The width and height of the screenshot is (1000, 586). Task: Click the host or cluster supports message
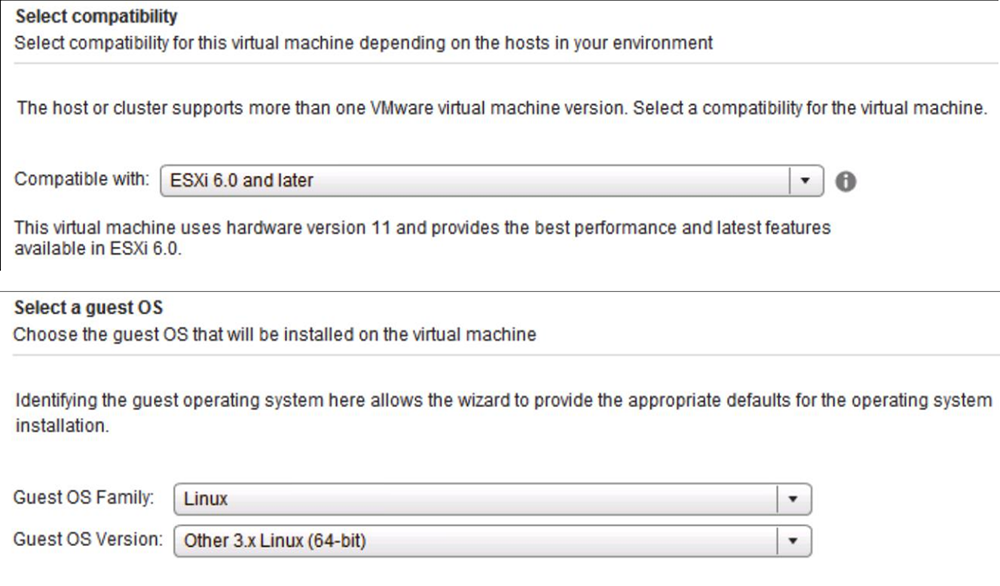pos(500,108)
